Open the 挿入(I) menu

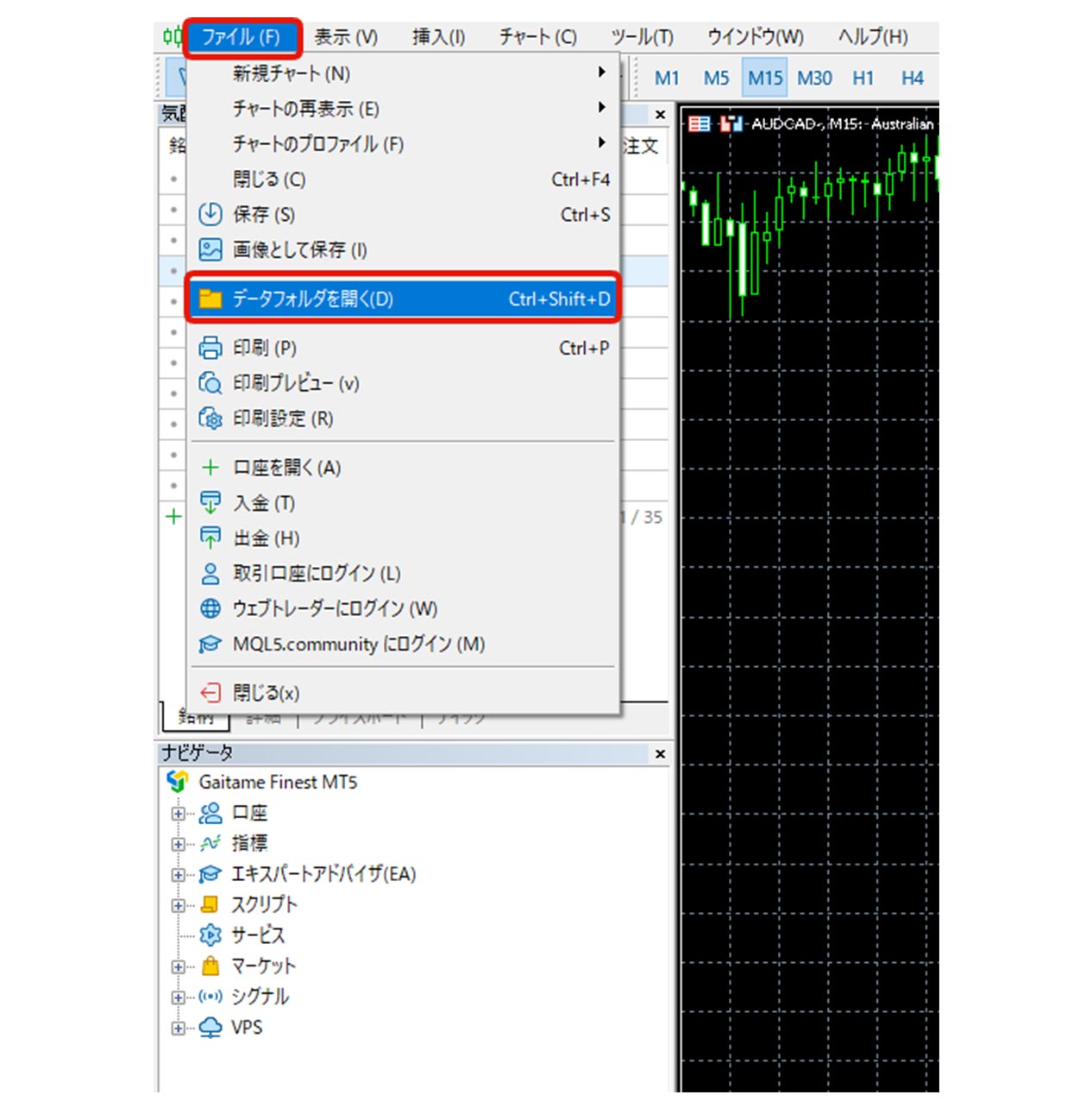(x=438, y=37)
